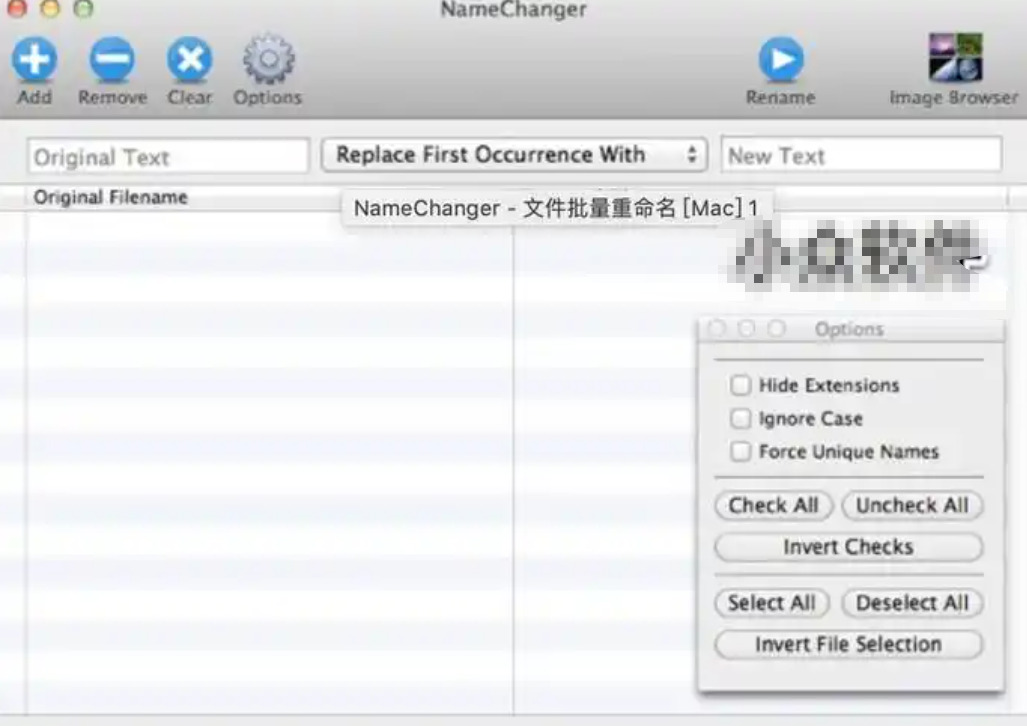Viewport: 1027px width, 726px height.
Task: Enable the Hide Extensions checkbox
Action: coord(740,385)
